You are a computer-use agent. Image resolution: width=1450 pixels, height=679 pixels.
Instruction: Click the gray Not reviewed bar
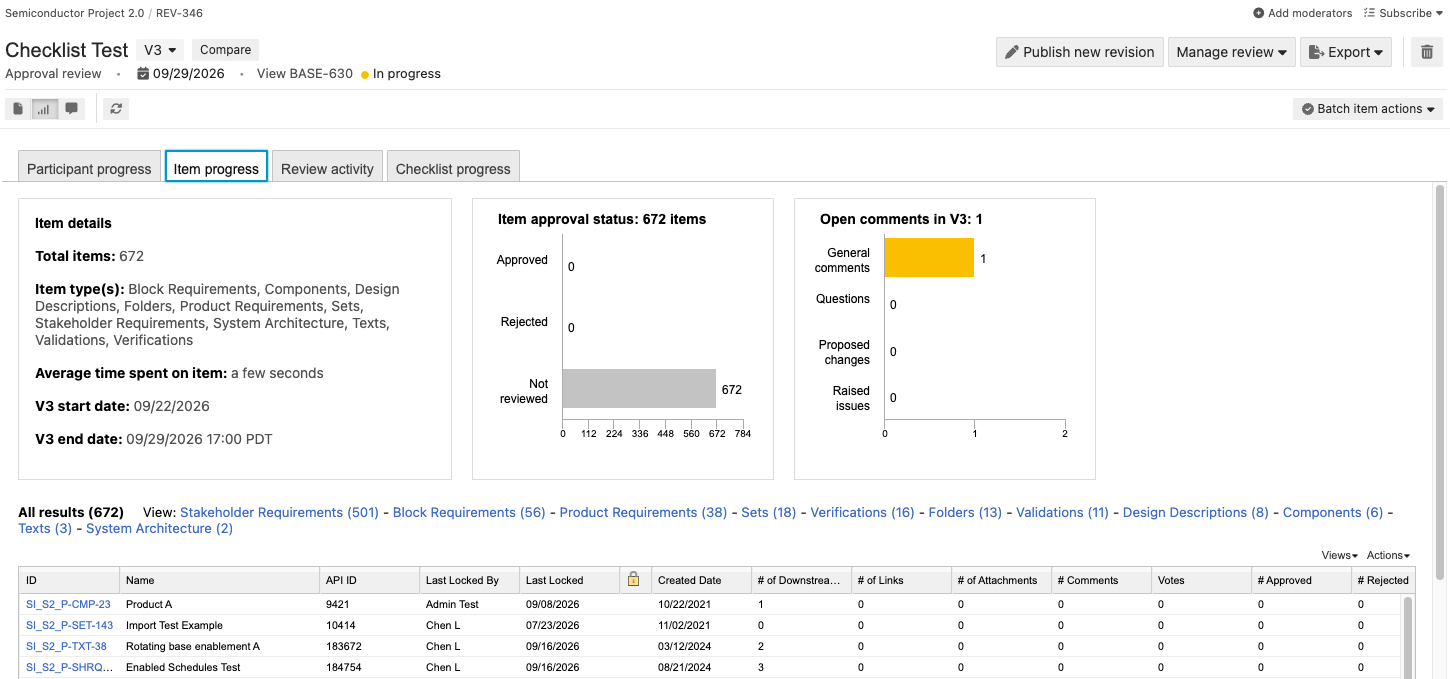(x=639, y=389)
